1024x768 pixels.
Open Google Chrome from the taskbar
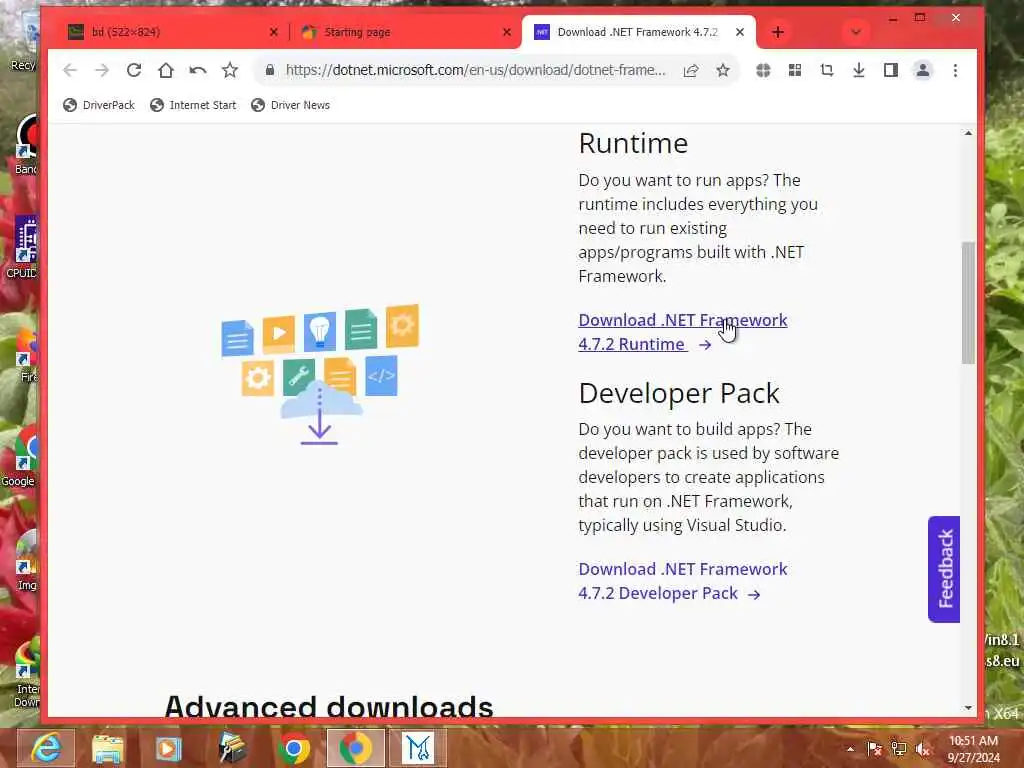(293, 748)
